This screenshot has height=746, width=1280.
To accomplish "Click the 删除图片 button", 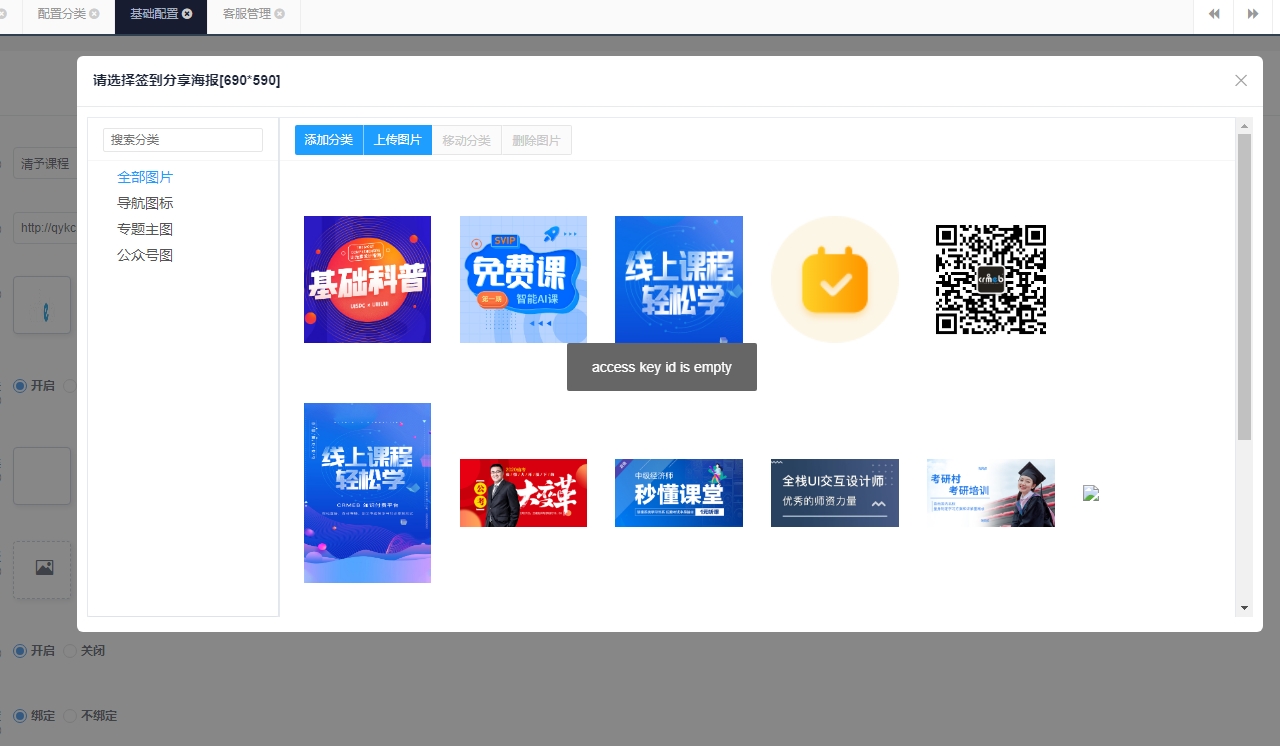I will pyautogui.click(x=537, y=140).
